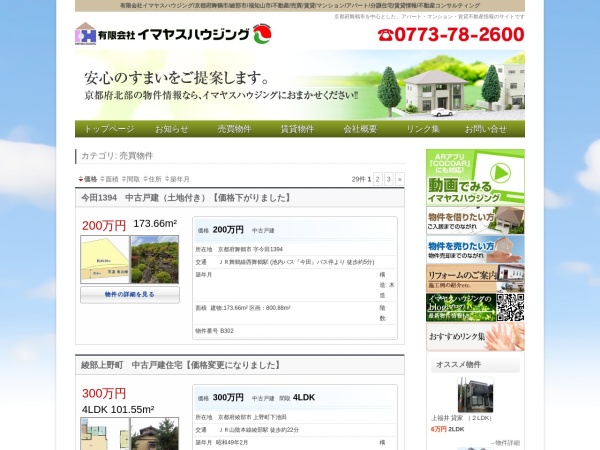Open the トップページ menu item
Image resolution: width=600 pixels, height=450 pixels.
(109, 129)
